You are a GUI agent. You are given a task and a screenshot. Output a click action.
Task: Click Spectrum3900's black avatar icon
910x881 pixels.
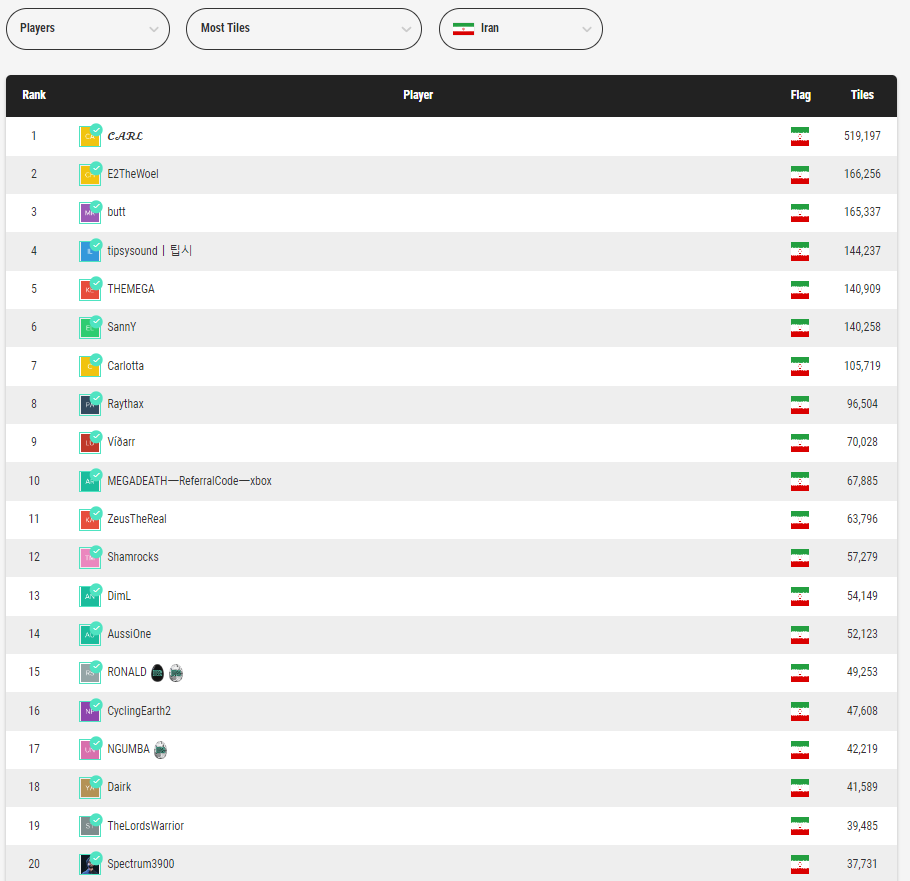90,865
